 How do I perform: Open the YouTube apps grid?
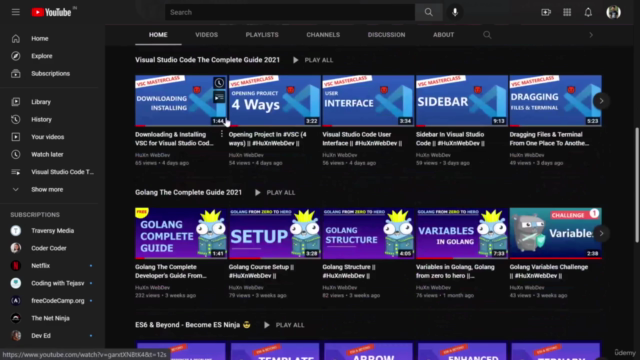tap(567, 12)
